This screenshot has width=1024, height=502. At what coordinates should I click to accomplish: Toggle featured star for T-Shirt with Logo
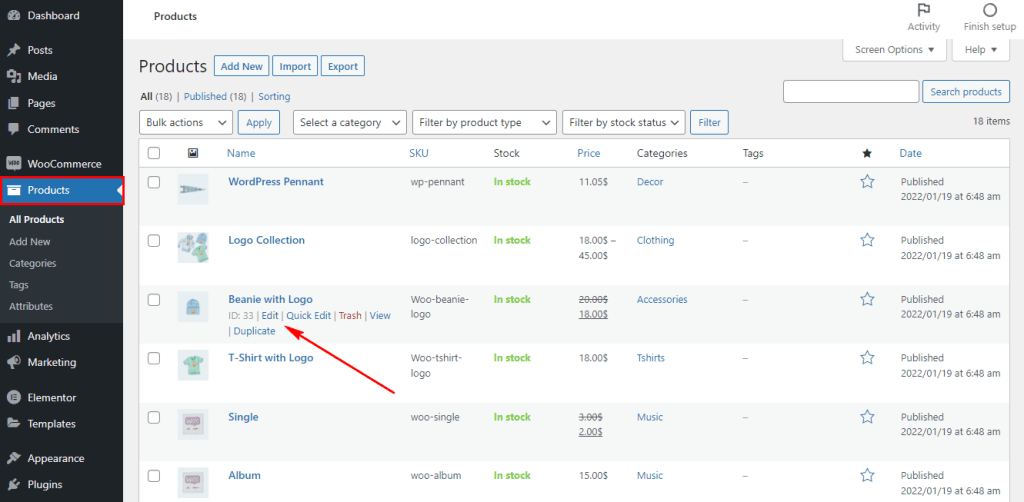click(x=867, y=358)
